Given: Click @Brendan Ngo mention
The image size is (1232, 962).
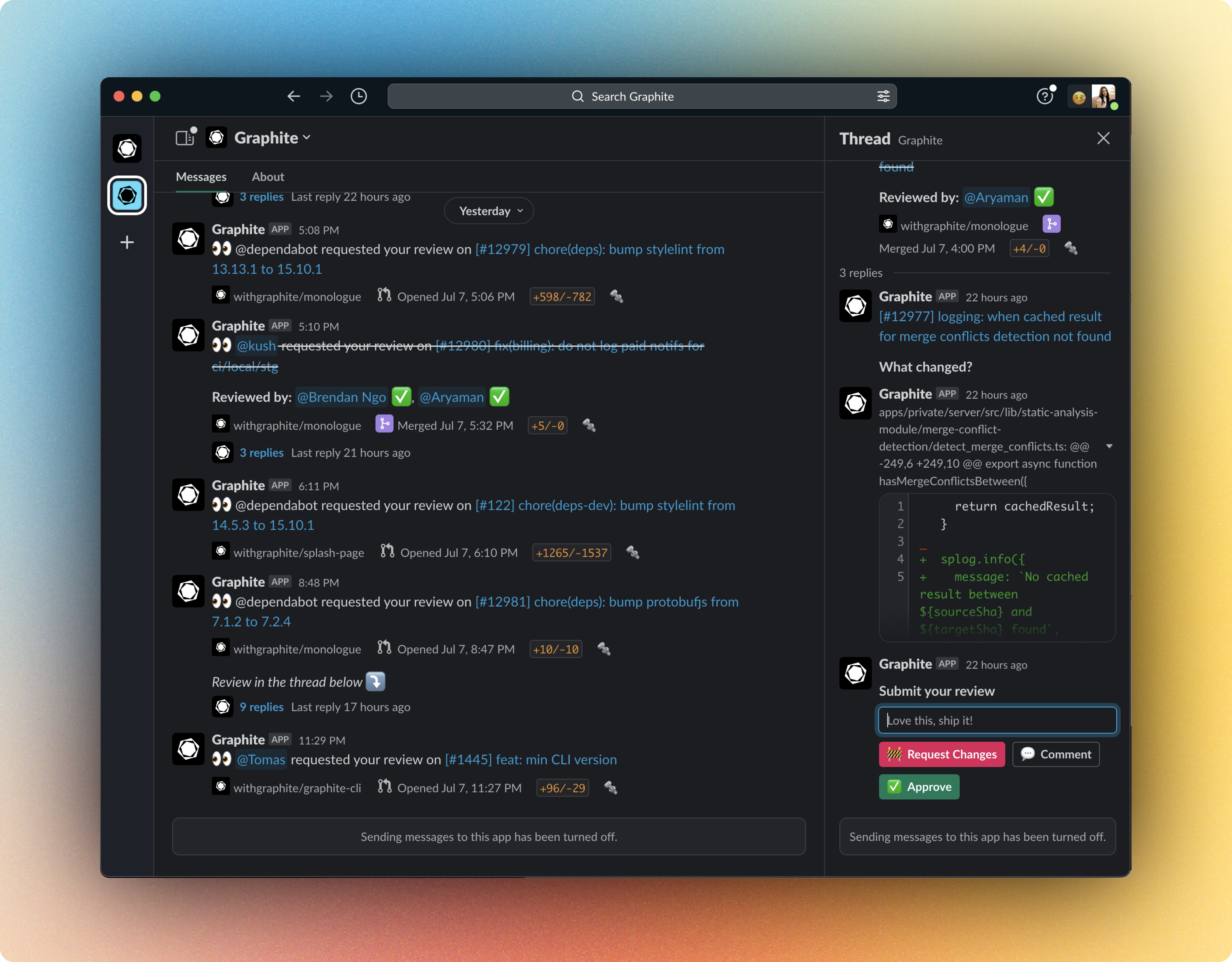Looking at the screenshot, I should (341, 397).
